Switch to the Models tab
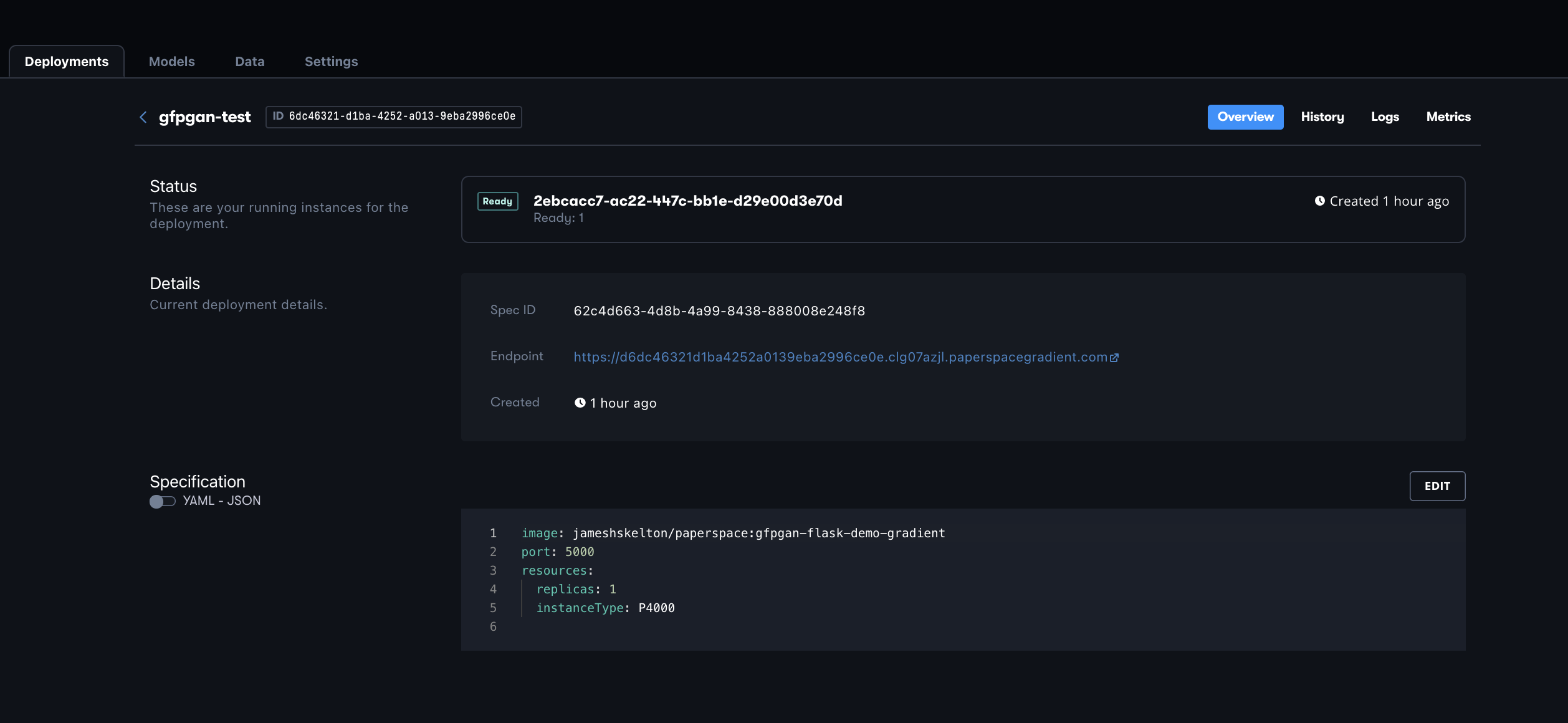Viewport: 1568px width, 723px height. pyautogui.click(x=171, y=62)
